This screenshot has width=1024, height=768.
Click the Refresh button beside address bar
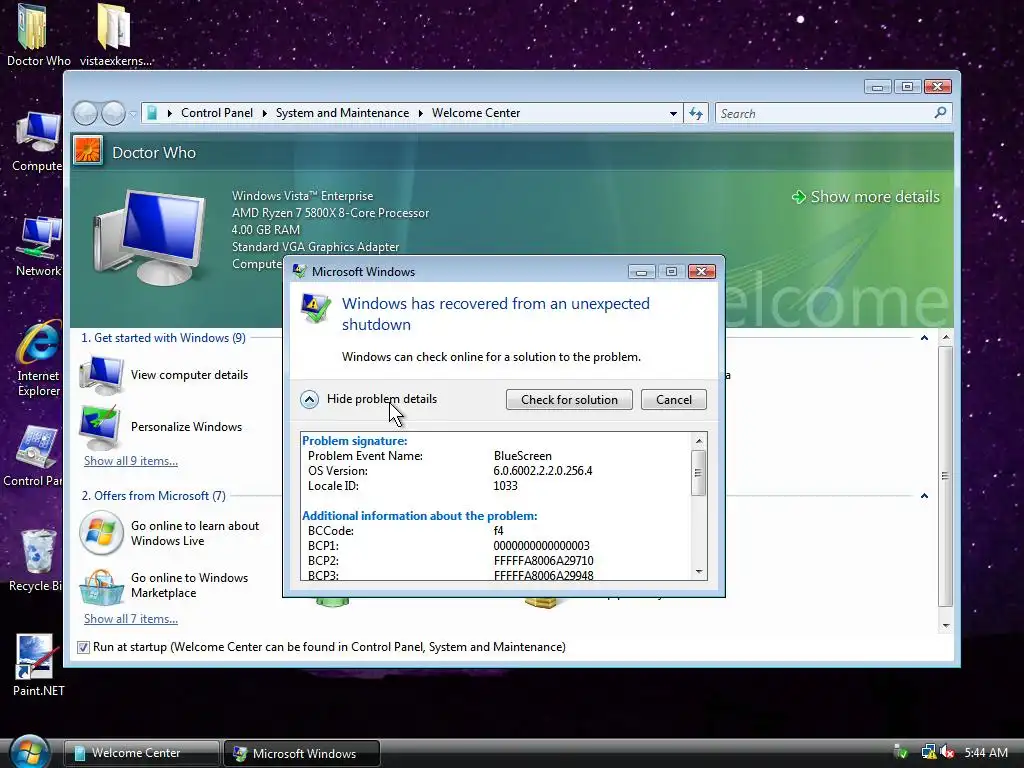tap(696, 114)
